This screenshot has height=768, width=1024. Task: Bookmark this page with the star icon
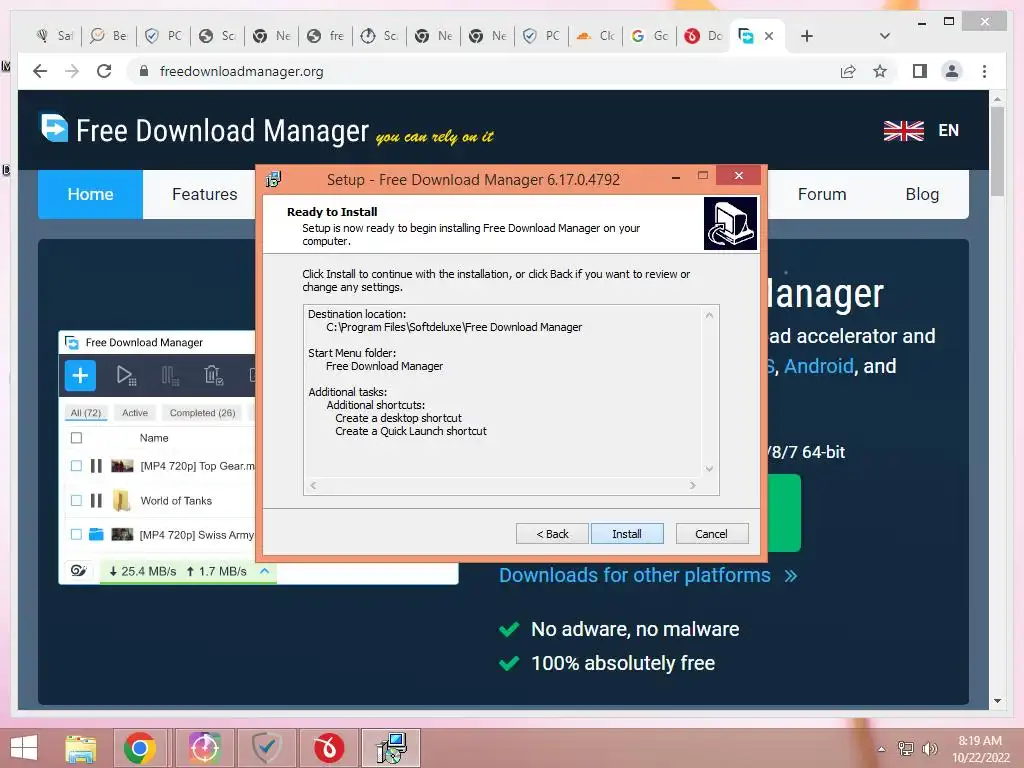point(880,71)
